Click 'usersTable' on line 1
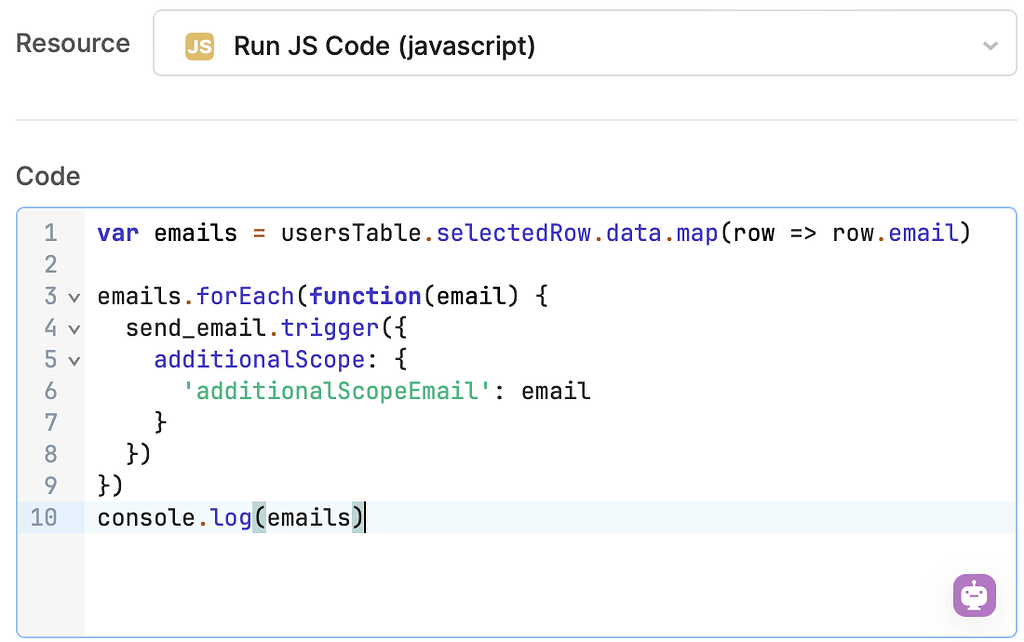This screenshot has height=642, width=1024. click(x=351, y=233)
